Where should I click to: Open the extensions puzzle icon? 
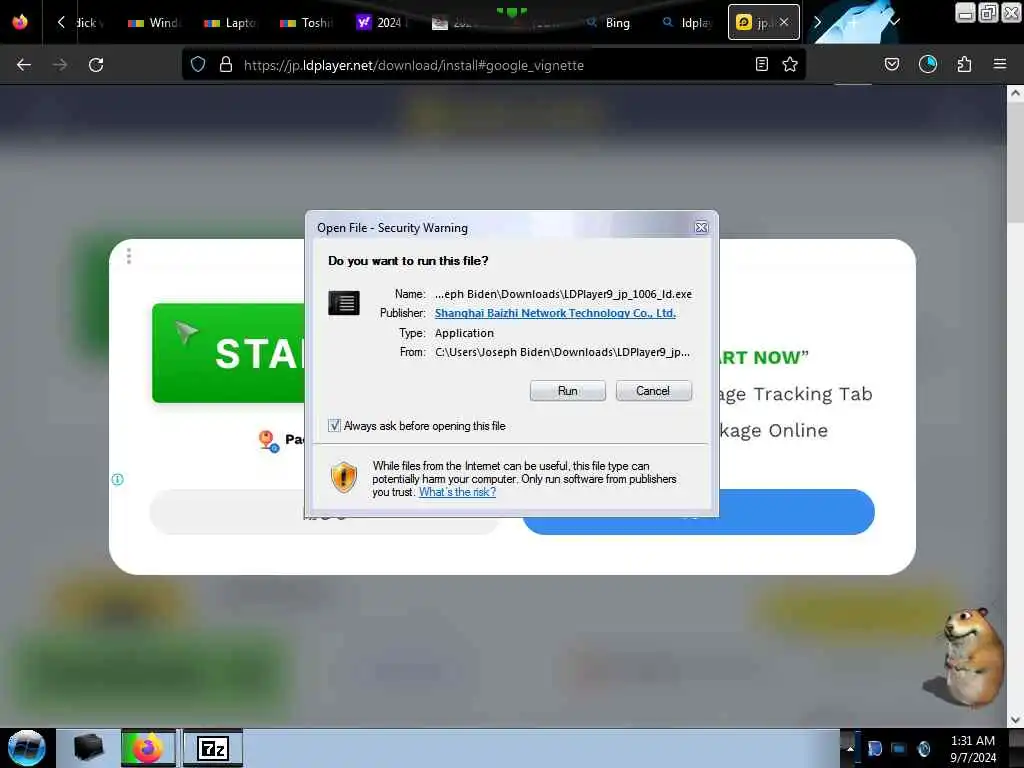point(965,64)
